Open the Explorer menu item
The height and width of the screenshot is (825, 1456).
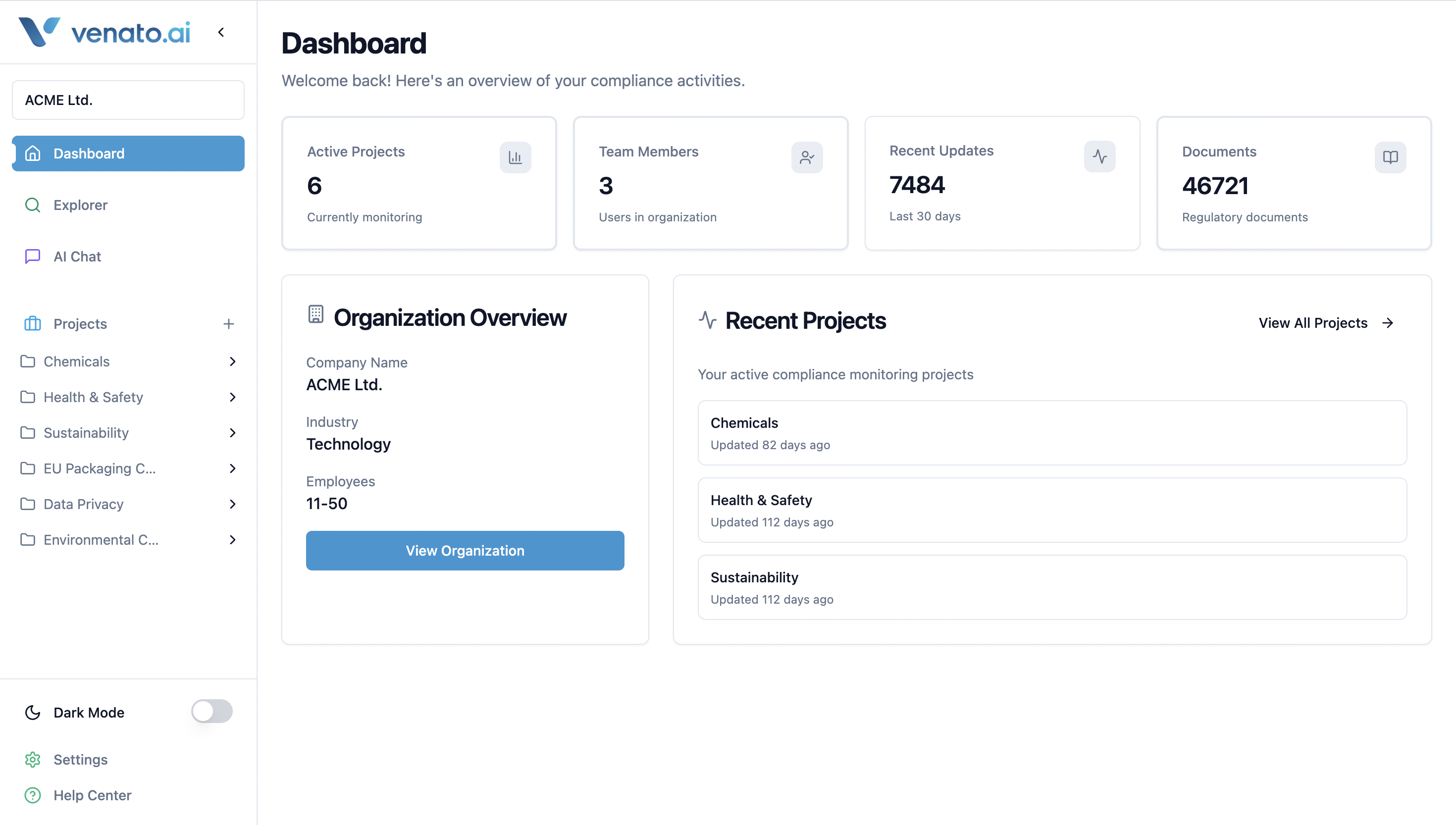80,205
